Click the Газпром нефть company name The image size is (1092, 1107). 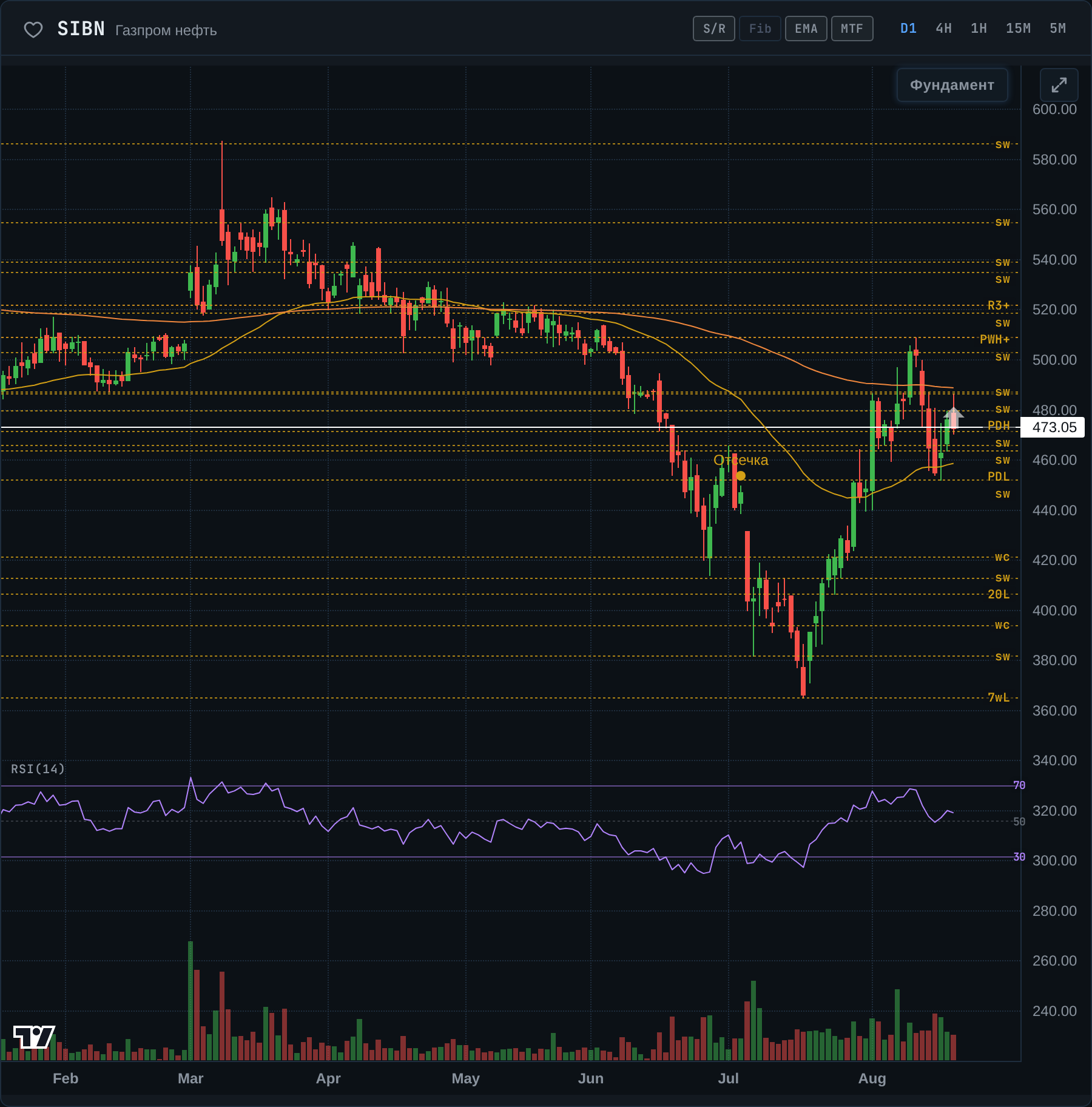(166, 30)
